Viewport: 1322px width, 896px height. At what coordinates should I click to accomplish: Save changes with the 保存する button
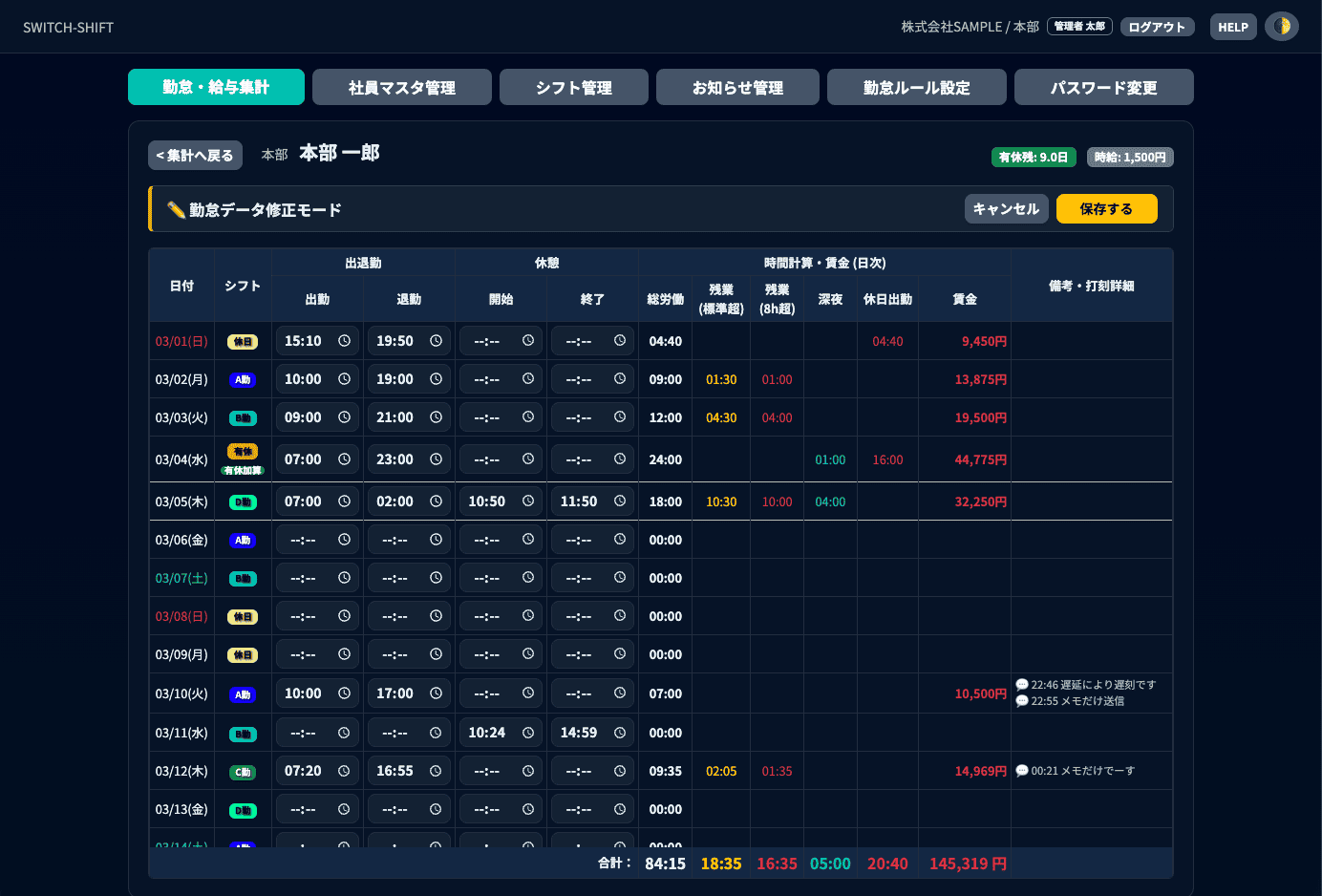(1106, 208)
